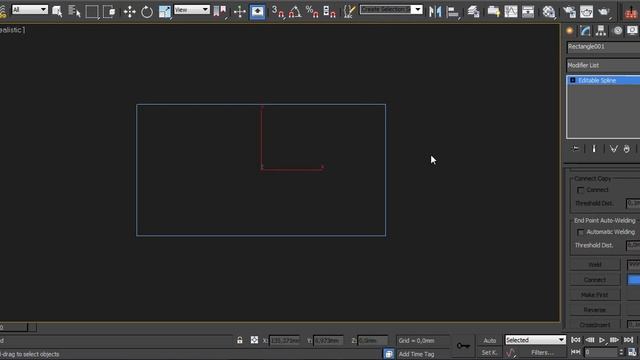640x360 pixels.
Task: Toggle Select and Manipulate icon
Action: (240, 11)
